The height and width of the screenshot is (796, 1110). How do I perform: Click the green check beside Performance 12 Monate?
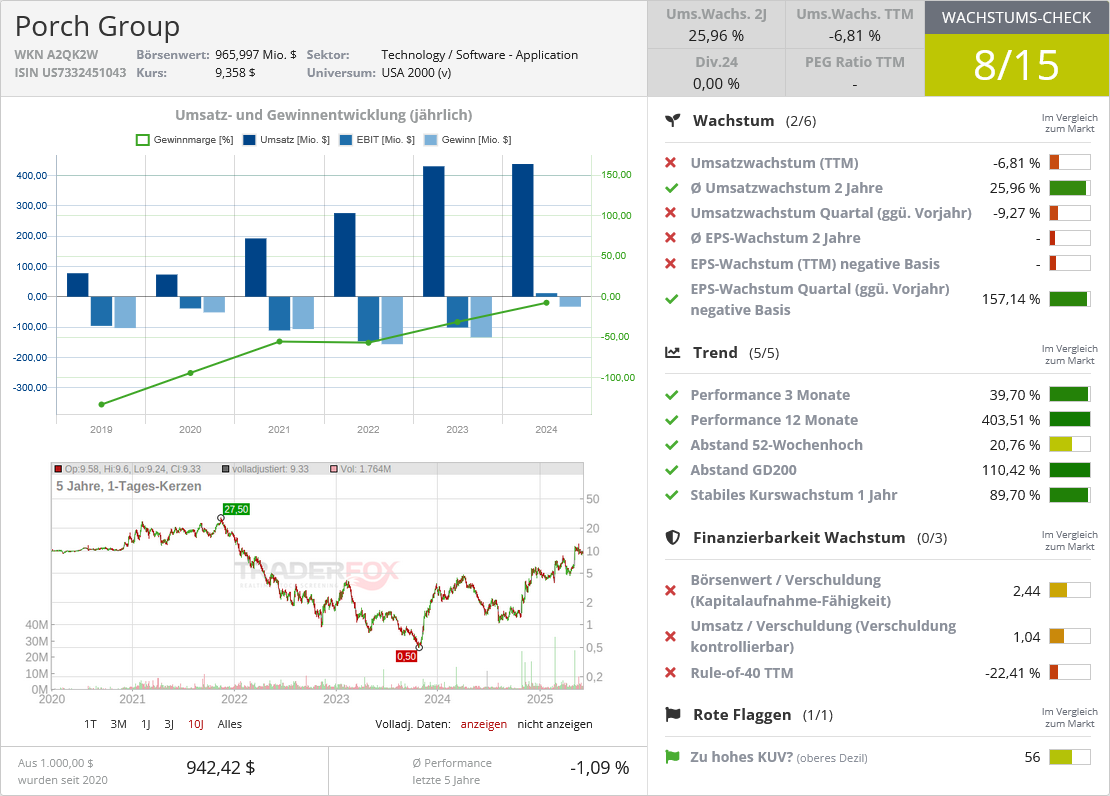click(x=672, y=420)
